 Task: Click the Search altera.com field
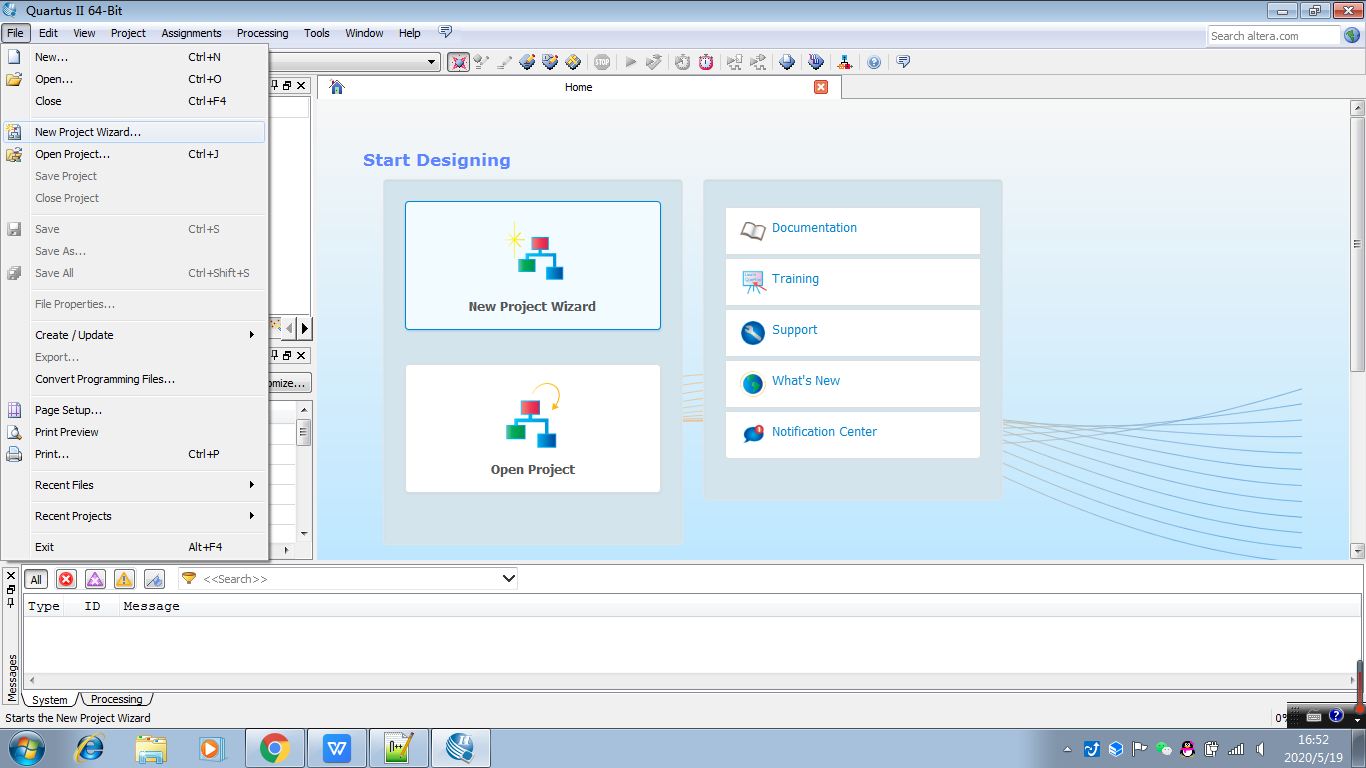pos(1273,36)
